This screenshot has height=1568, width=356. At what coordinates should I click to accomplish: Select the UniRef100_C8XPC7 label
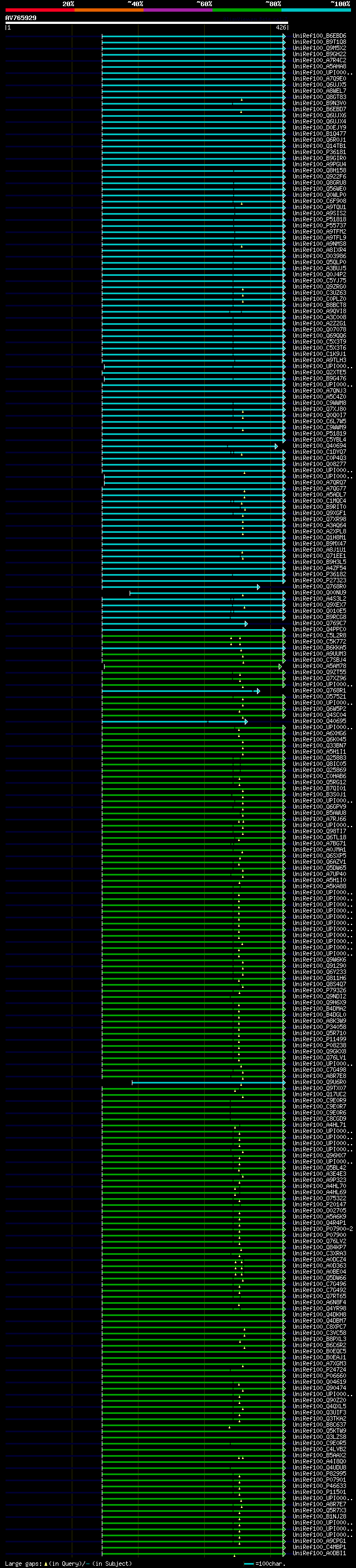(x=319, y=1327)
